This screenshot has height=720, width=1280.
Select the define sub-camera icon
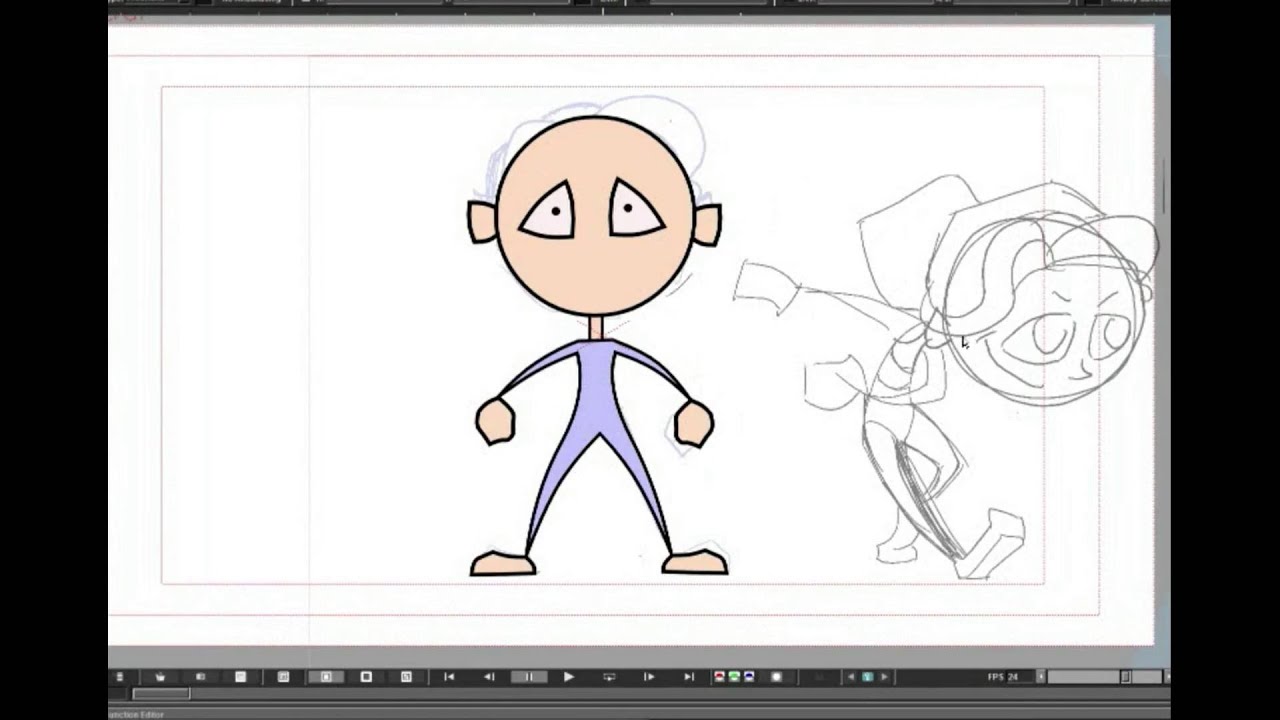click(283, 677)
